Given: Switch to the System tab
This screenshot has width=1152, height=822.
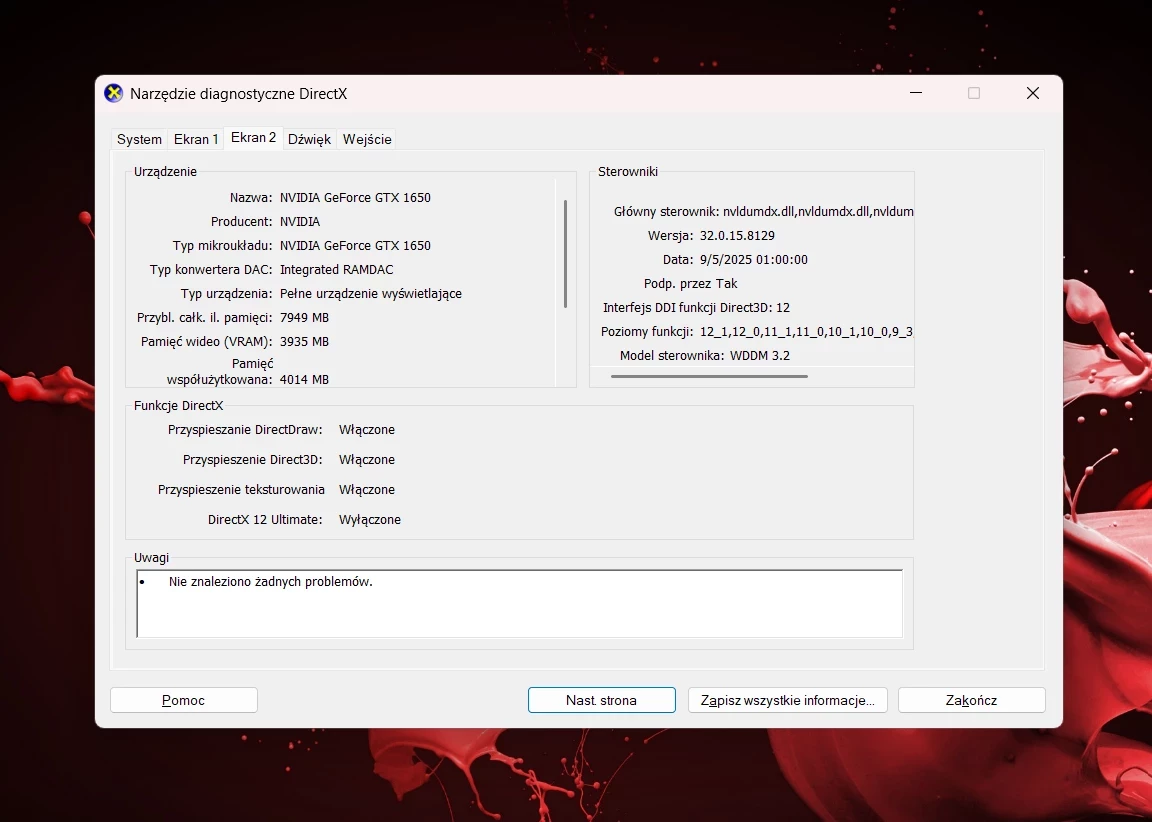Looking at the screenshot, I should click(139, 139).
